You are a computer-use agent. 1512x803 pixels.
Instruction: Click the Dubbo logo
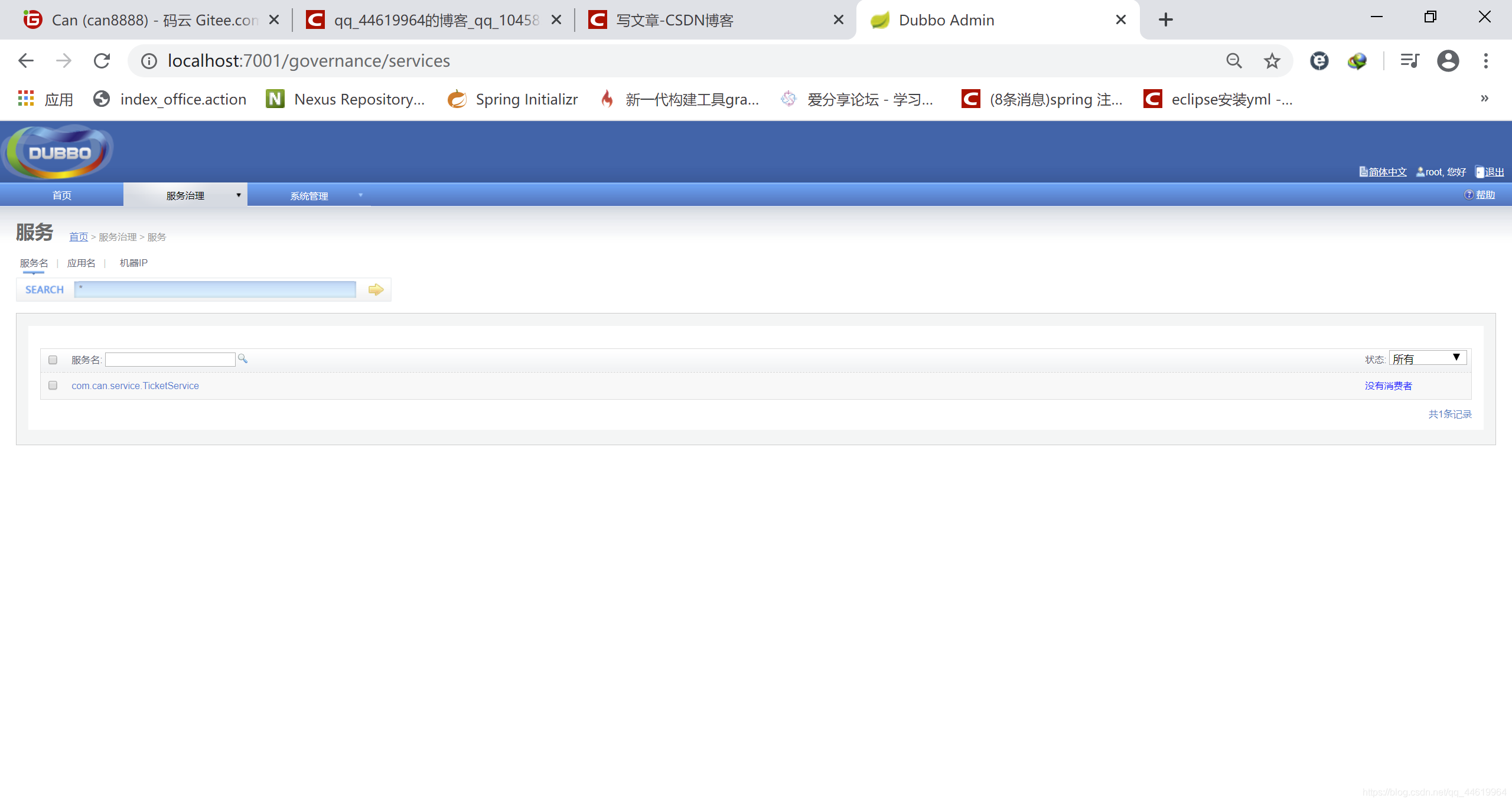59,152
